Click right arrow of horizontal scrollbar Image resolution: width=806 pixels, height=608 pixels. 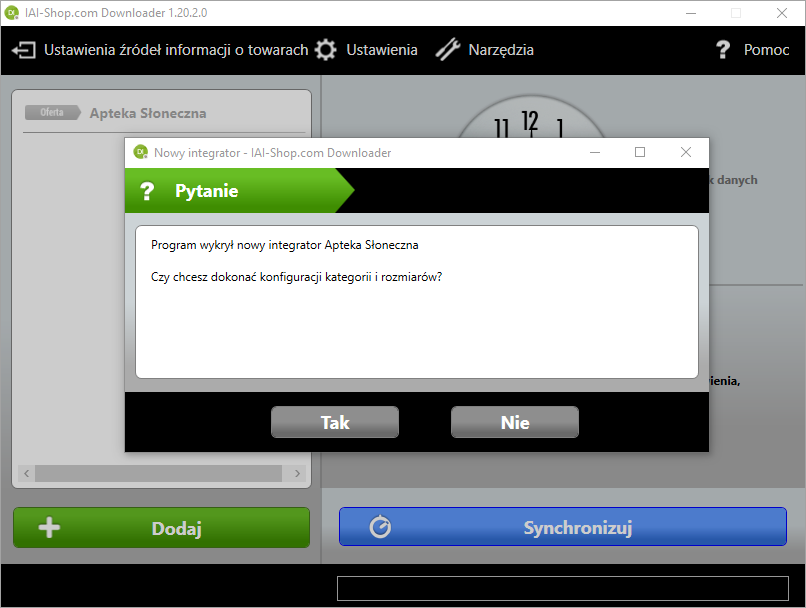297,473
